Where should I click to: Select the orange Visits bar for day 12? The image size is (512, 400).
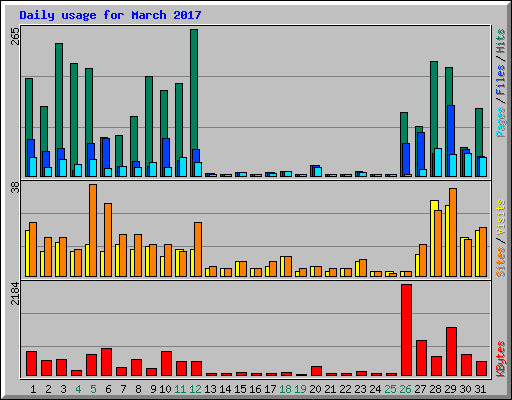pos(198,249)
